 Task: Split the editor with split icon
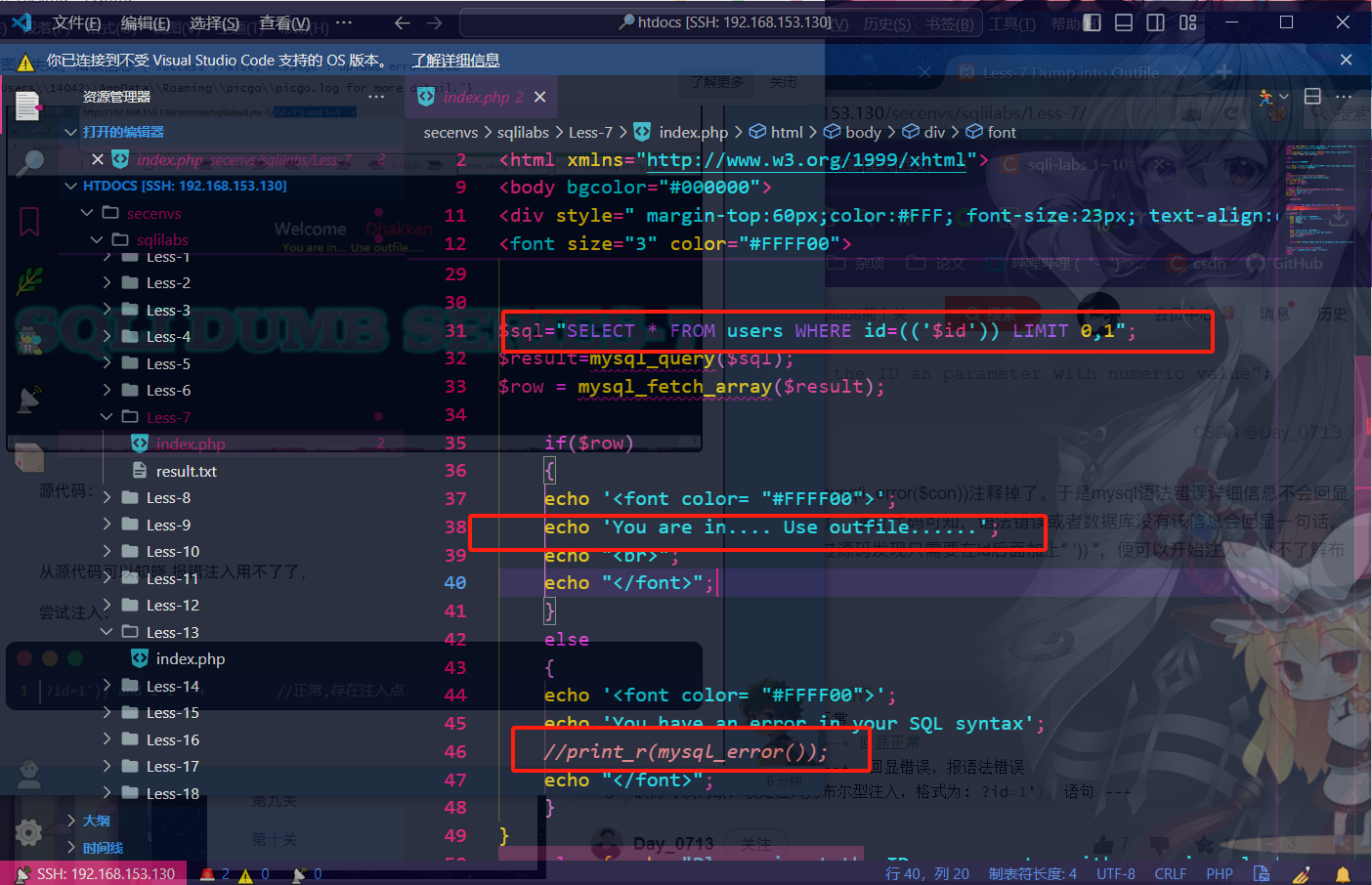pos(1312,97)
